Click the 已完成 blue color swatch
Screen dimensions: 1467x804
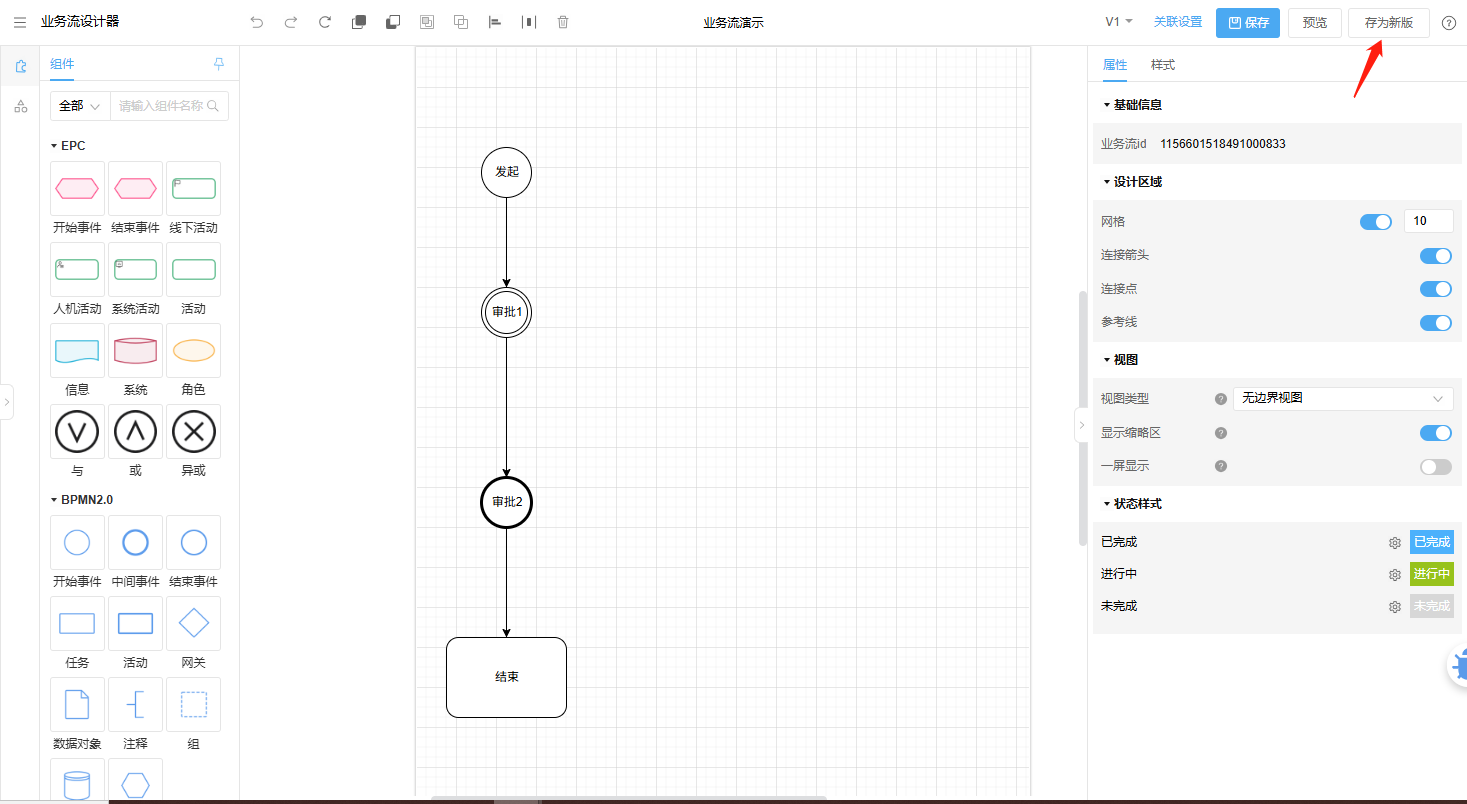pyautogui.click(x=1432, y=542)
